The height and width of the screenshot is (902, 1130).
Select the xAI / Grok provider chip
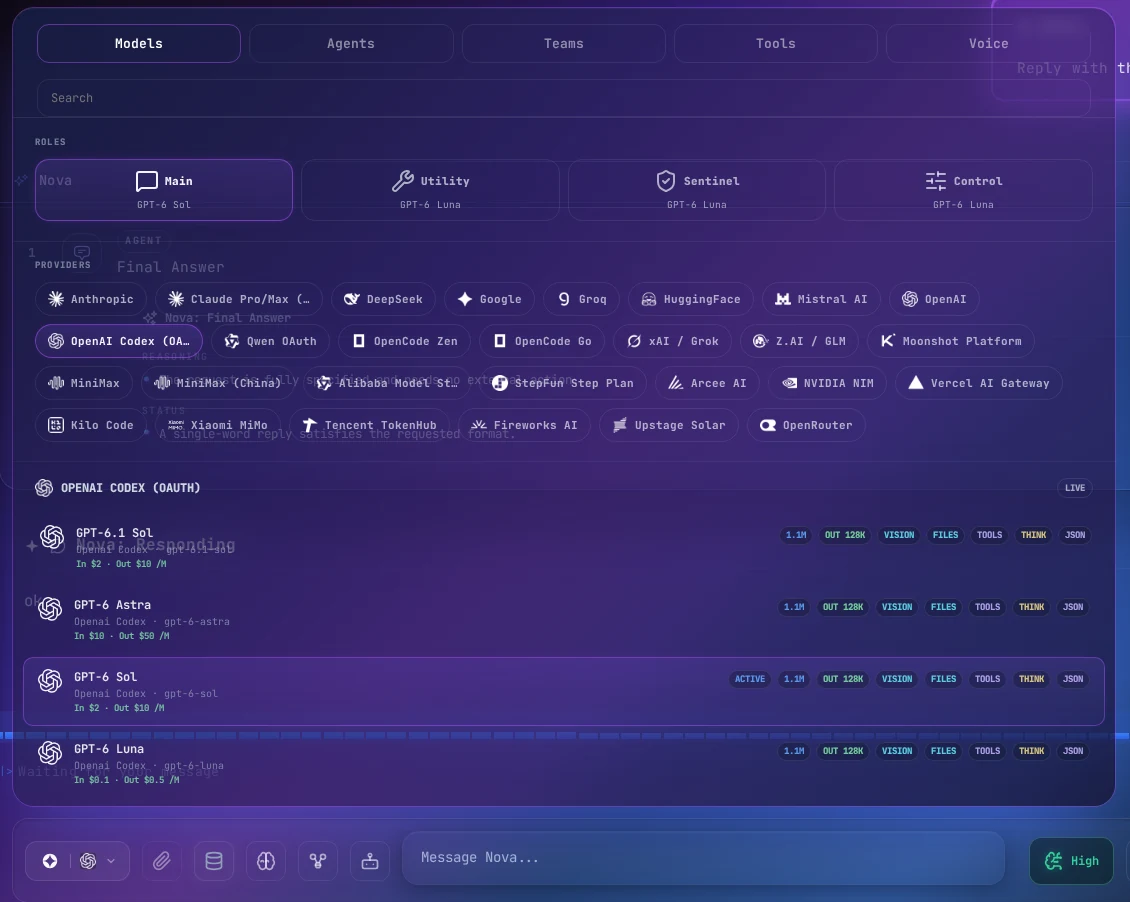pos(672,341)
